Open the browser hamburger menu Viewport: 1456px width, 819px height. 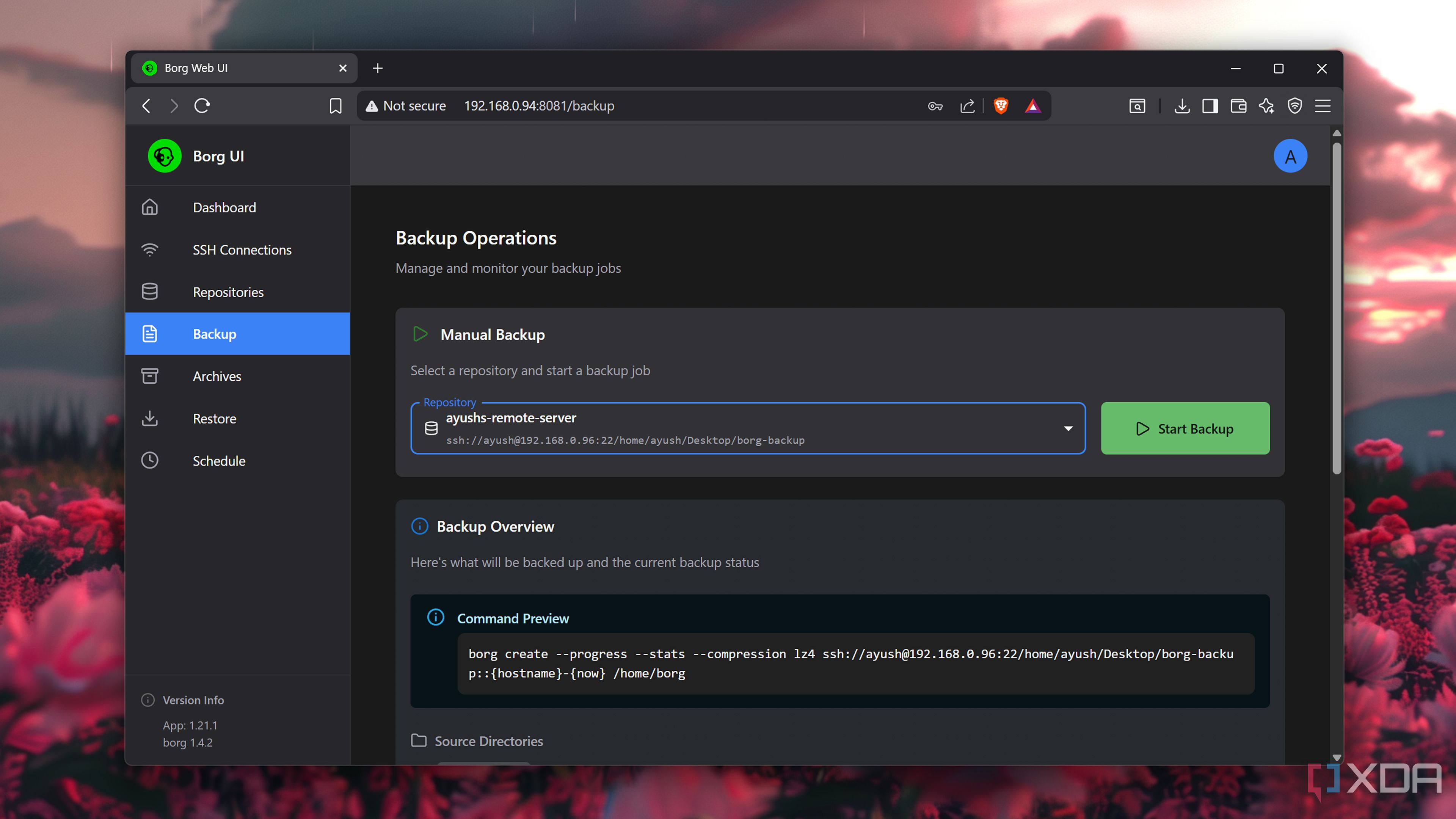coord(1323,106)
